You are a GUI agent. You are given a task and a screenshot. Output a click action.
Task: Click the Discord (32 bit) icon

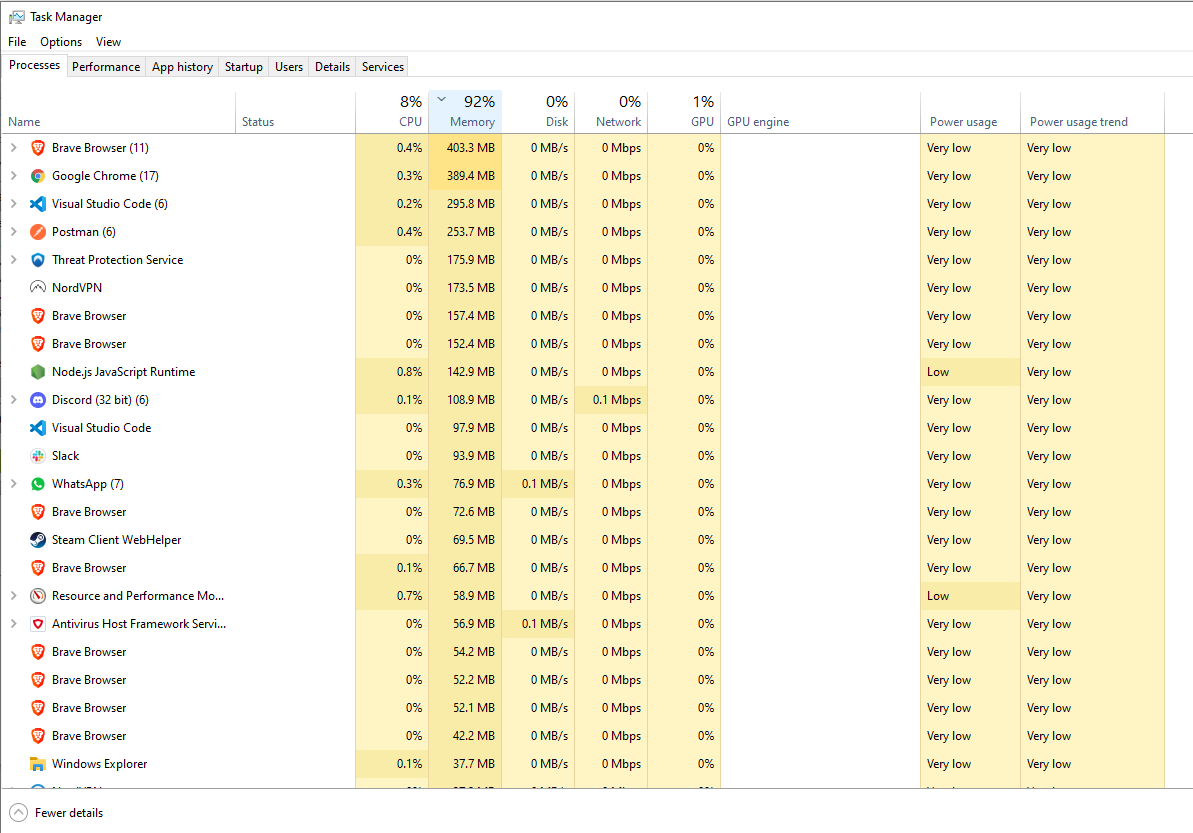37,400
